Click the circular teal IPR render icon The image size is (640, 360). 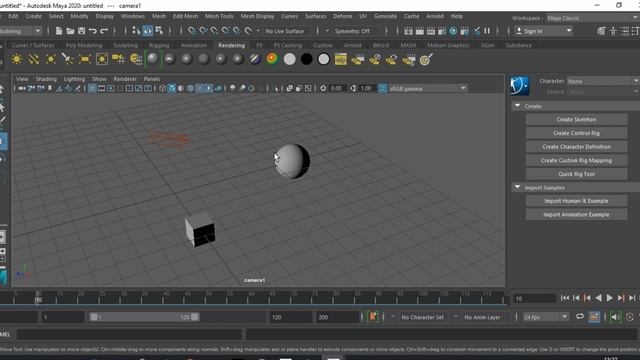point(453,31)
